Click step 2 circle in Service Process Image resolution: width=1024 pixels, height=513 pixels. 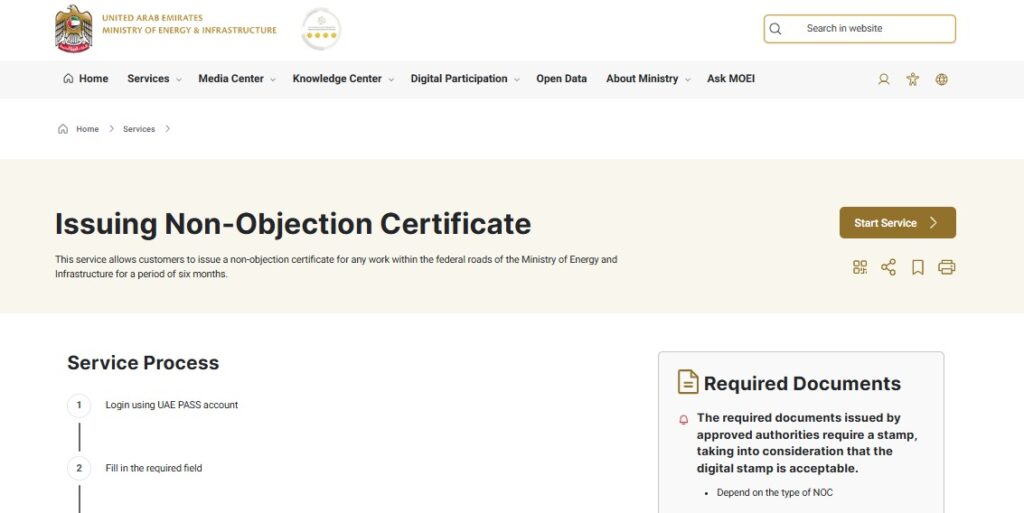click(79, 468)
